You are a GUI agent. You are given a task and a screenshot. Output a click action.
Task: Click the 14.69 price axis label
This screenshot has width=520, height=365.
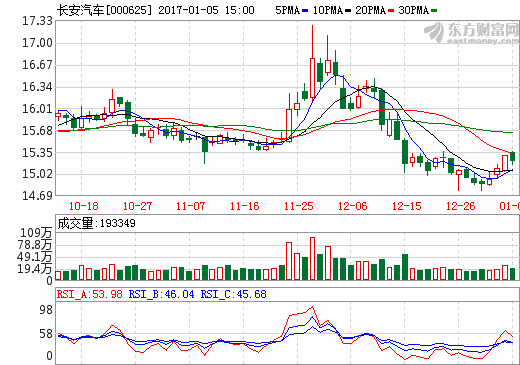click(x=37, y=196)
